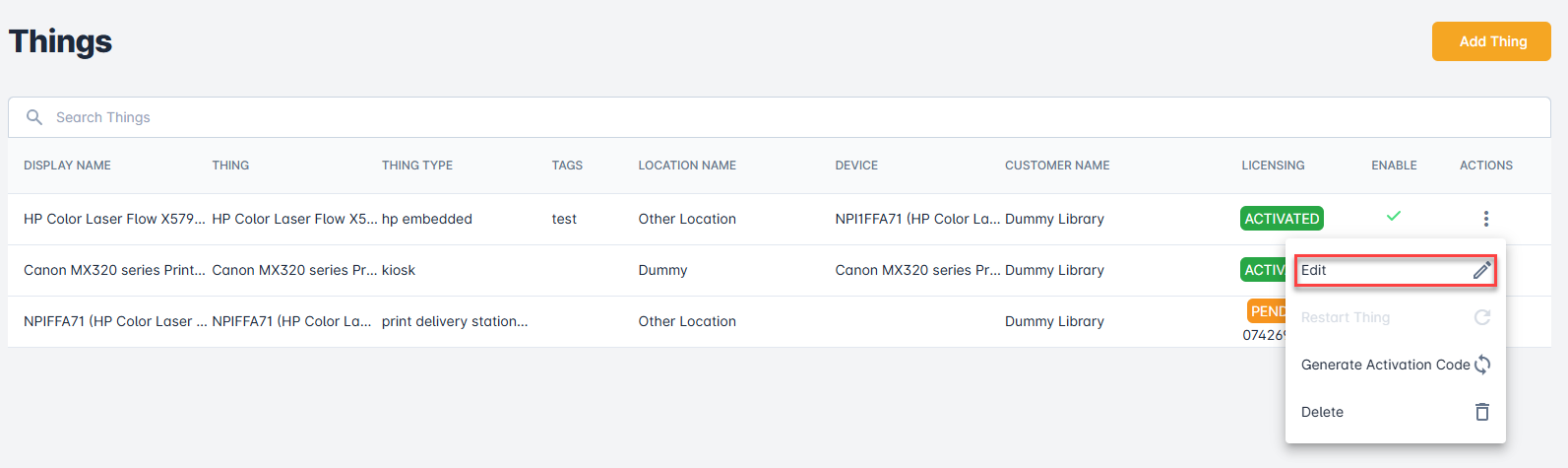
Task: Click the Customer Name column header
Action: (x=1056, y=166)
